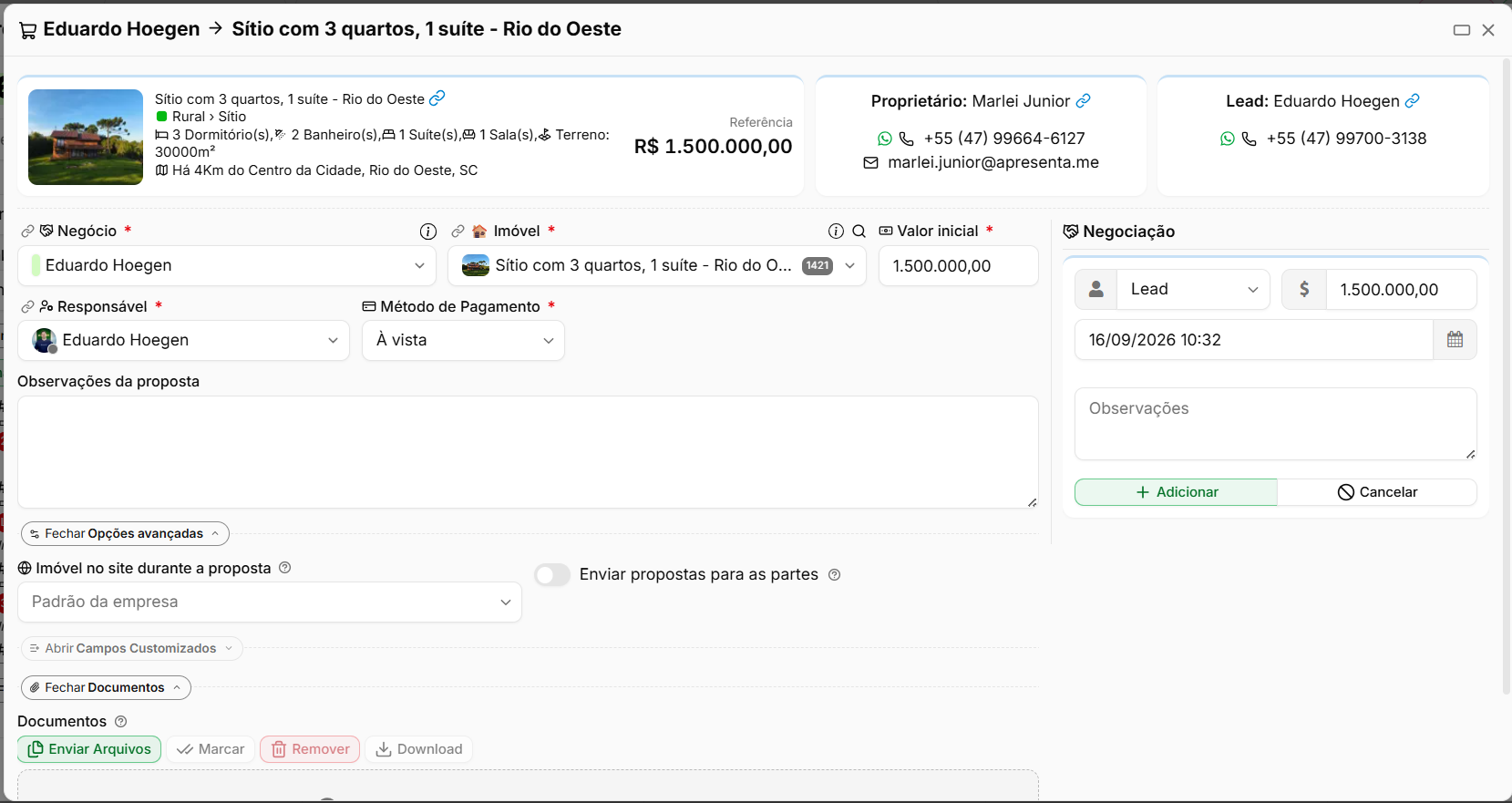Click the Enviar Arquivos button
This screenshot has width=1512, height=803.
(89, 749)
